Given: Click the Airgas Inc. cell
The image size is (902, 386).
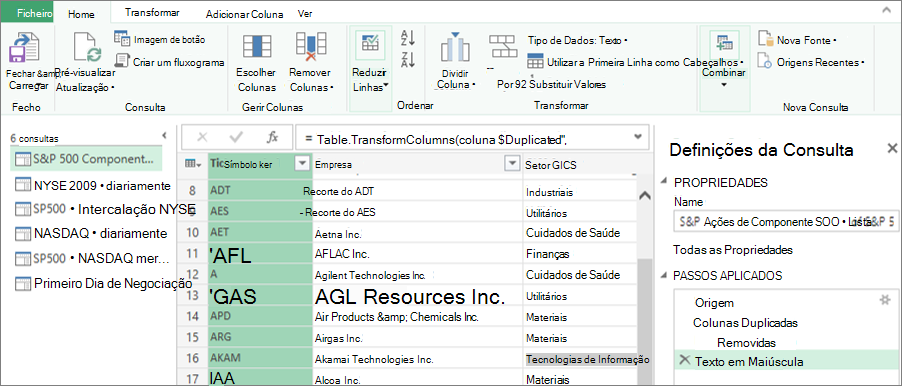Looking at the screenshot, I should point(418,338).
